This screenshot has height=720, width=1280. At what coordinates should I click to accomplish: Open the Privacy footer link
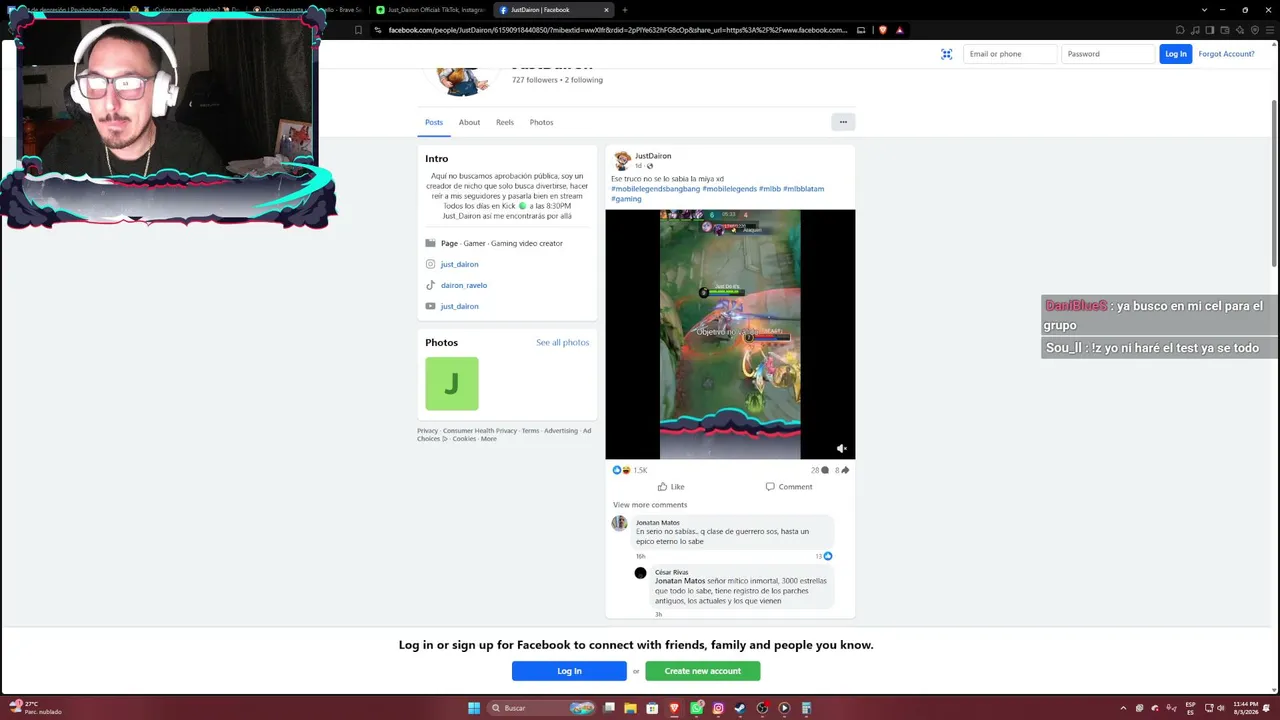[427, 431]
